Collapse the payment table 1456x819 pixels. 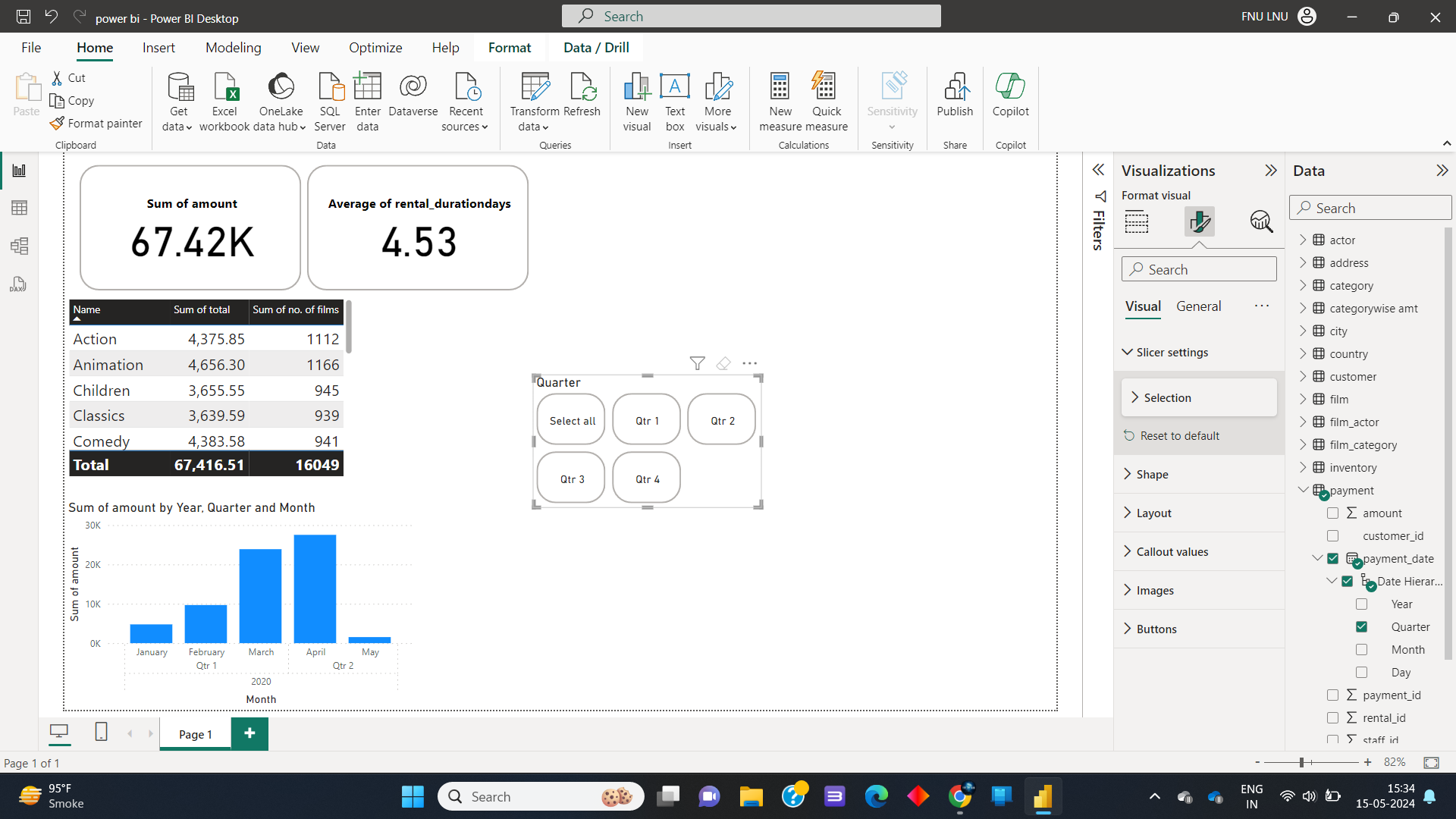(1303, 490)
